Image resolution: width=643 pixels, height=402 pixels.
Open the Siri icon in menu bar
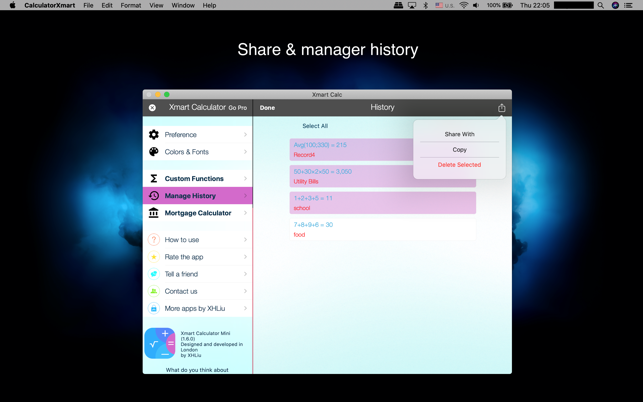(615, 5)
